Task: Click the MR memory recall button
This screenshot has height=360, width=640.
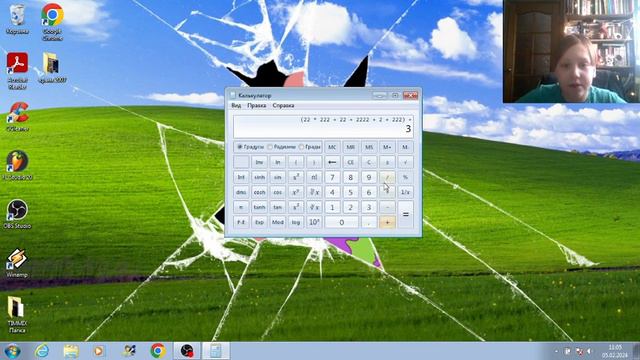Action: pyautogui.click(x=351, y=147)
